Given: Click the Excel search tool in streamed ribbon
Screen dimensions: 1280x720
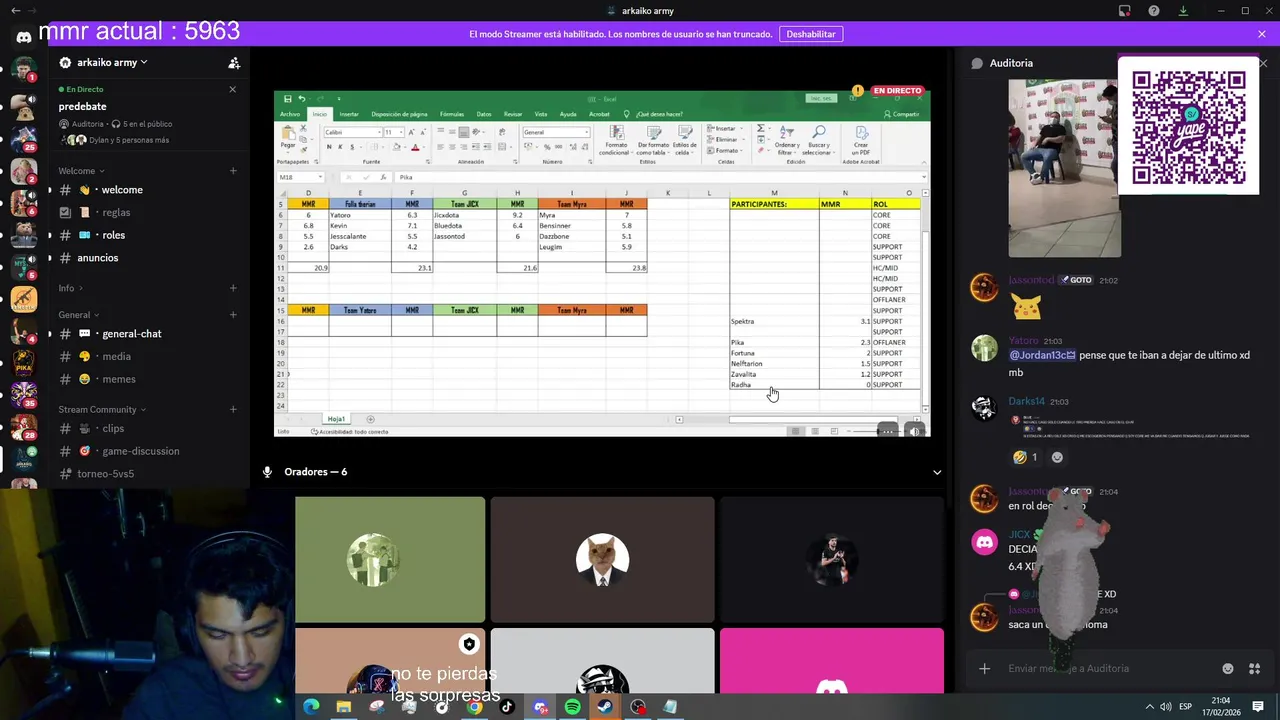Looking at the screenshot, I should pos(817,140).
